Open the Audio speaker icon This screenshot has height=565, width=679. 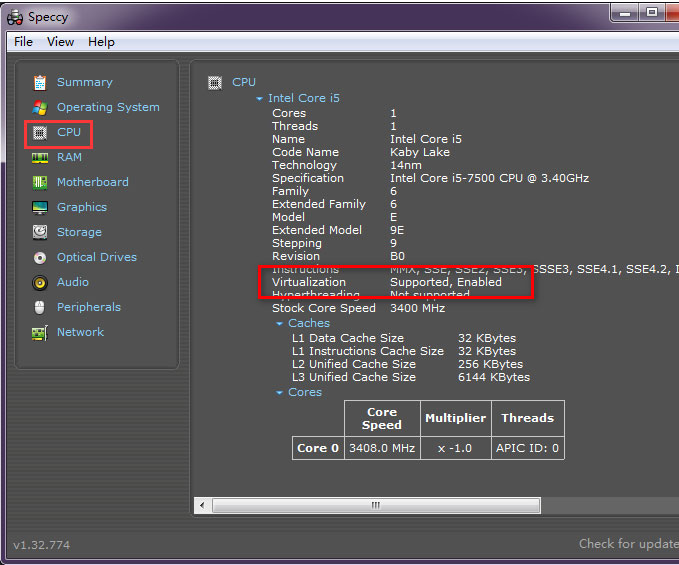click(40, 282)
